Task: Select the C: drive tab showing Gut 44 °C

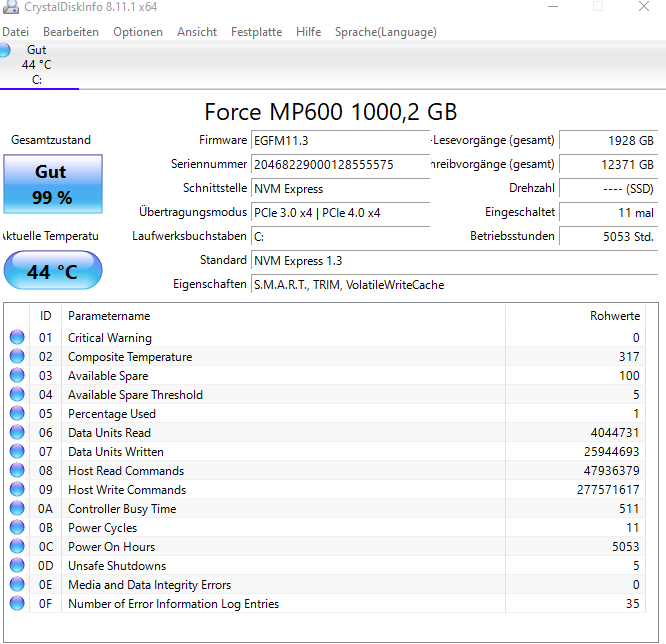Action: point(37,65)
